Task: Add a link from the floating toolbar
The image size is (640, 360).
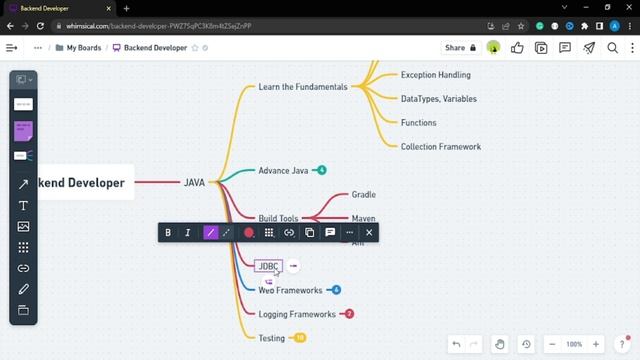Action: [x=289, y=233]
